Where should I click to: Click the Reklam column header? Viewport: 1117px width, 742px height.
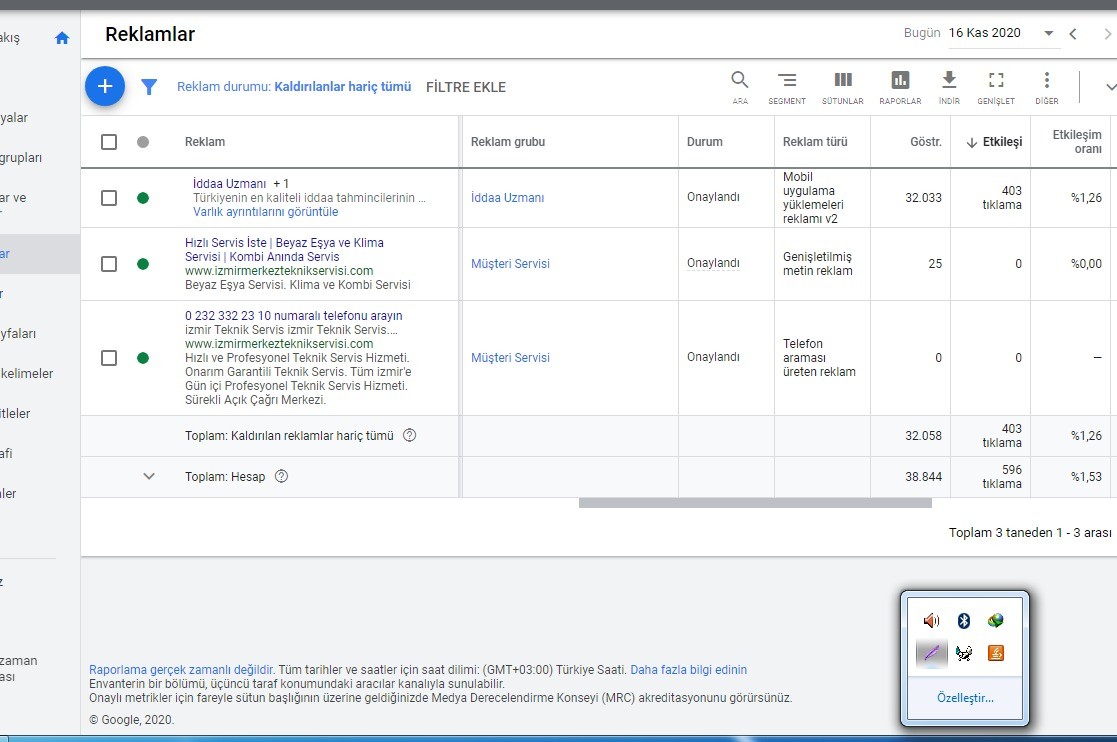tap(205, 142)
